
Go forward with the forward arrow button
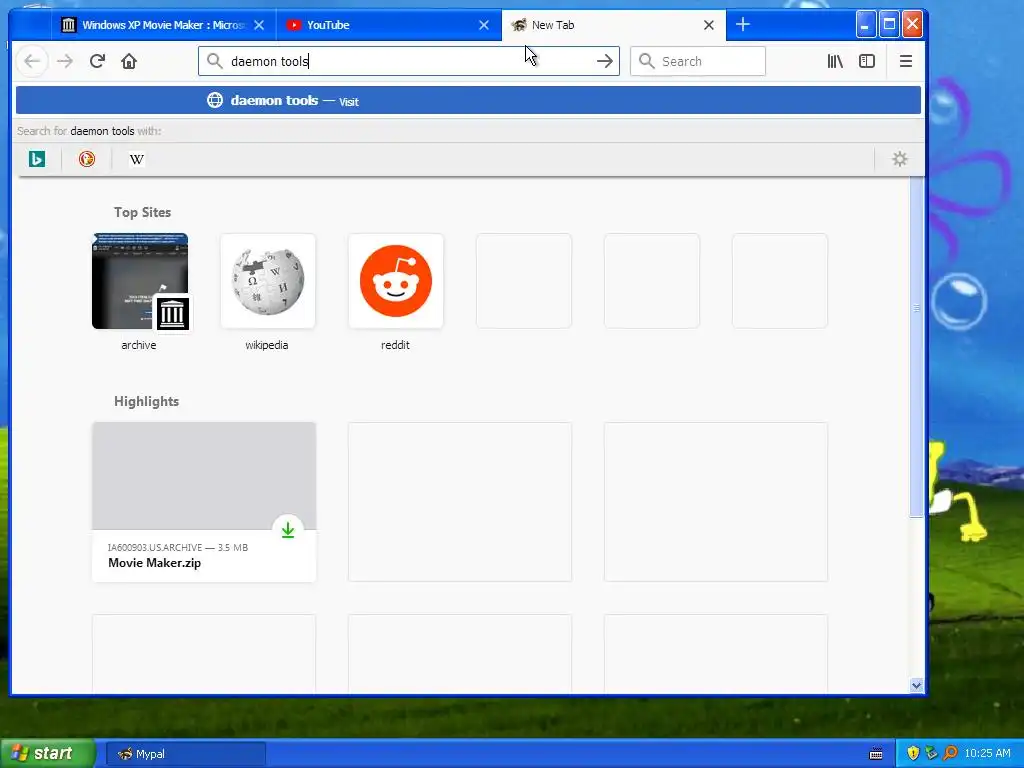pyautogui.click(x=65, y=61)
